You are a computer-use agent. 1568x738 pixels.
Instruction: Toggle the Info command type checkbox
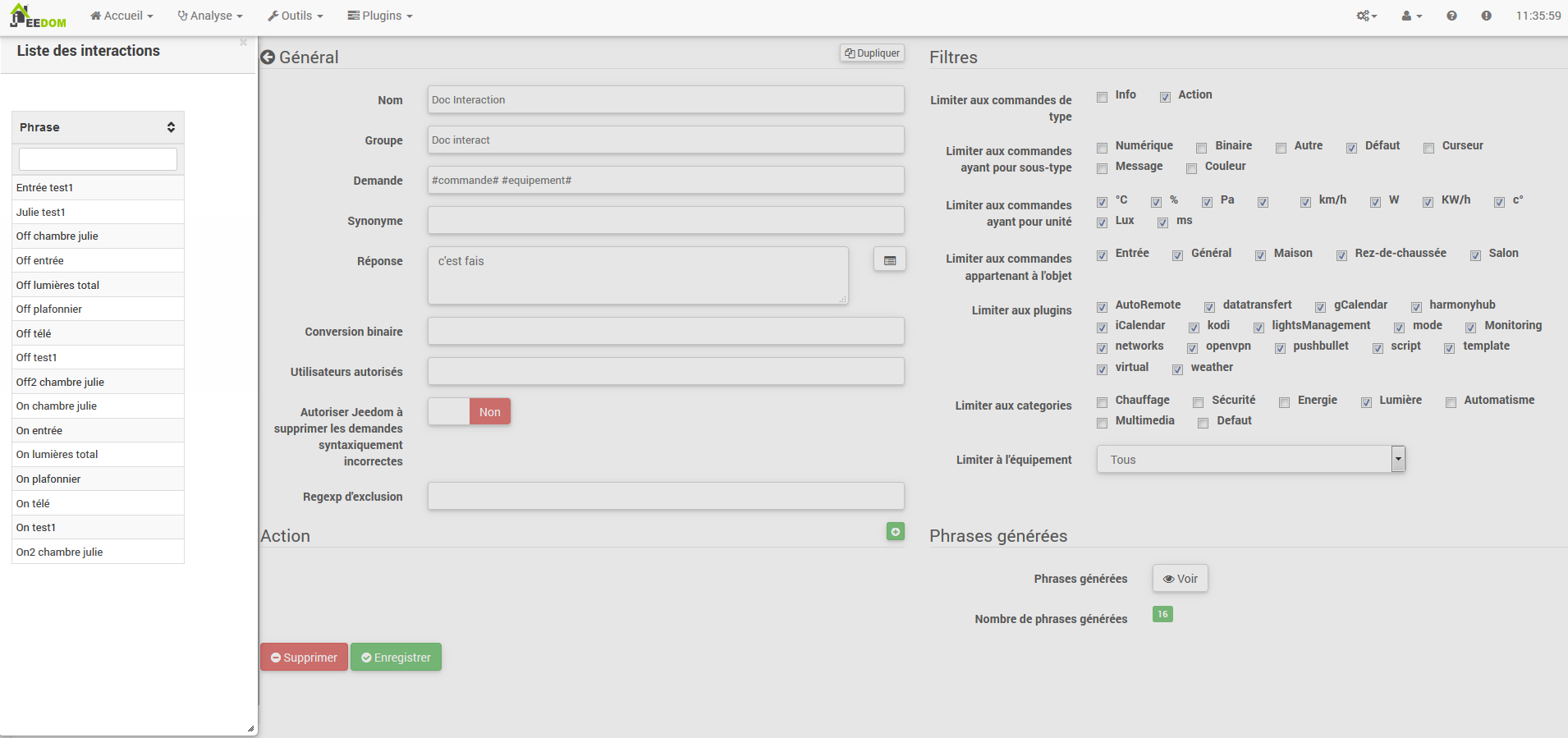point(1103,97)
